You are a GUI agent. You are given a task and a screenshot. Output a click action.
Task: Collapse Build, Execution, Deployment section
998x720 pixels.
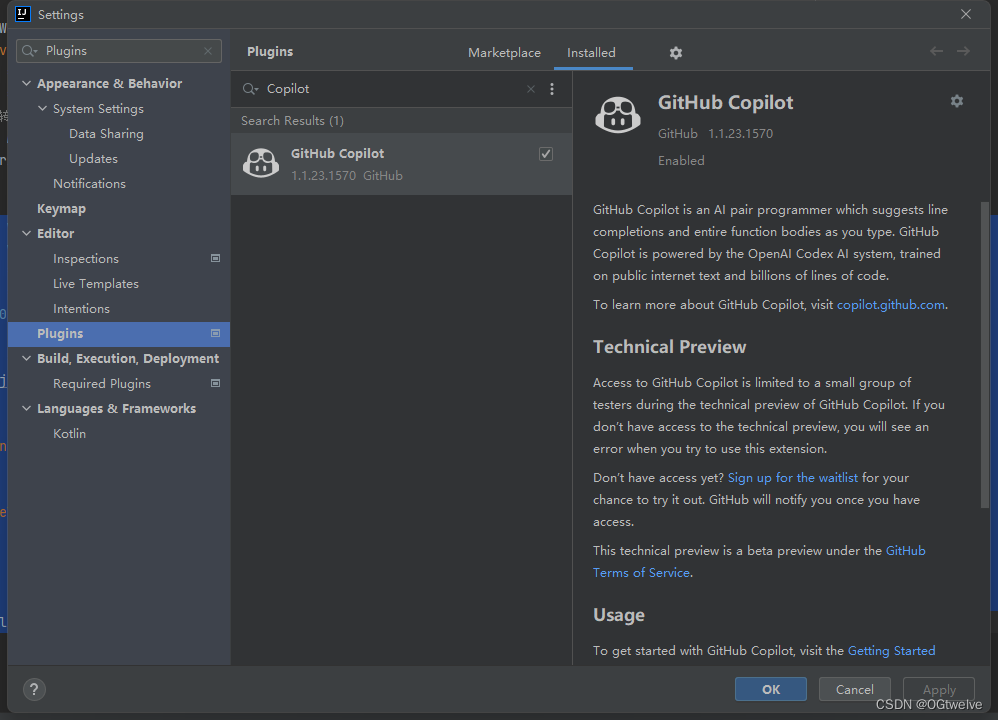[27, 358]
